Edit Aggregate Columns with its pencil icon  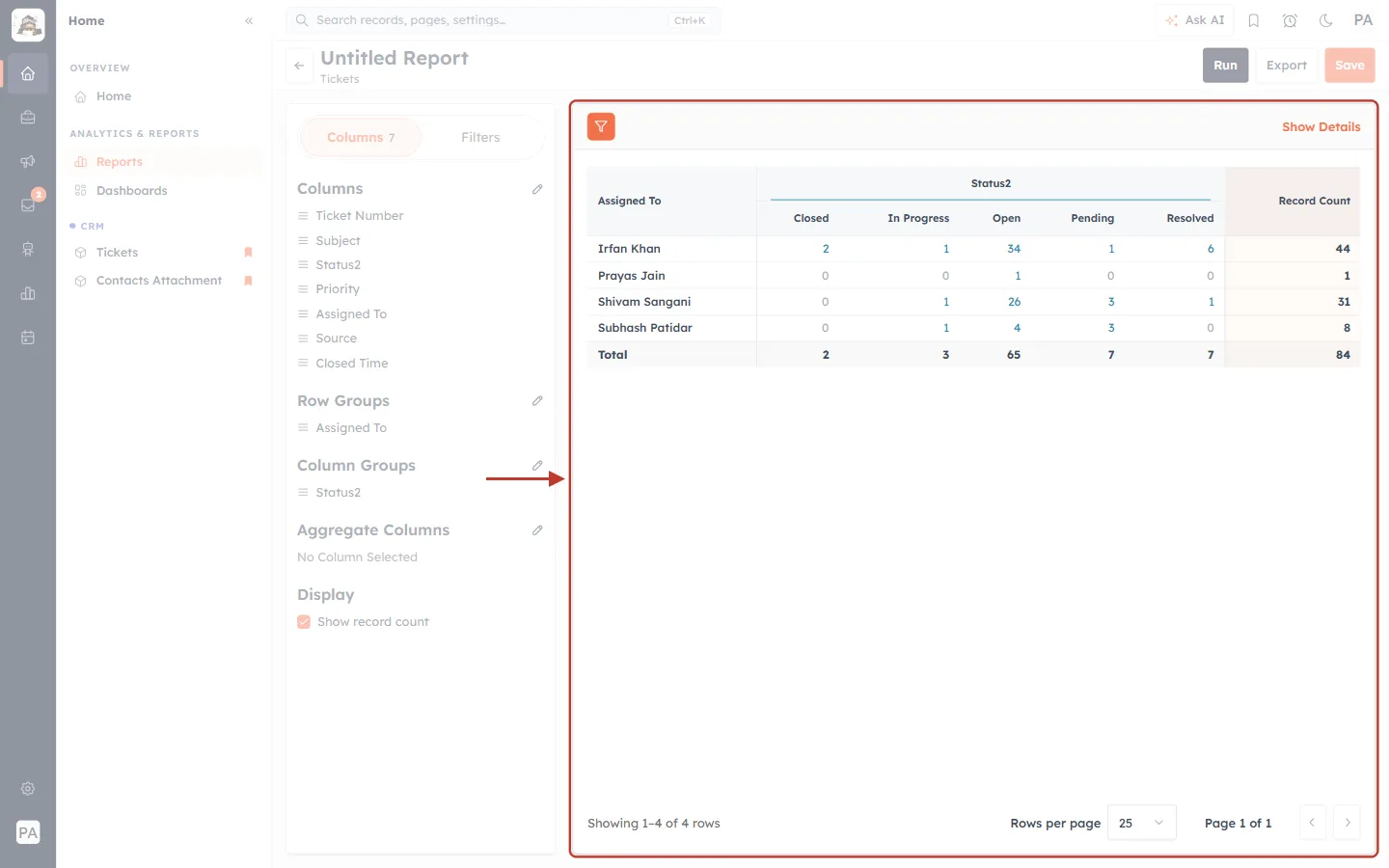(537, 529)
